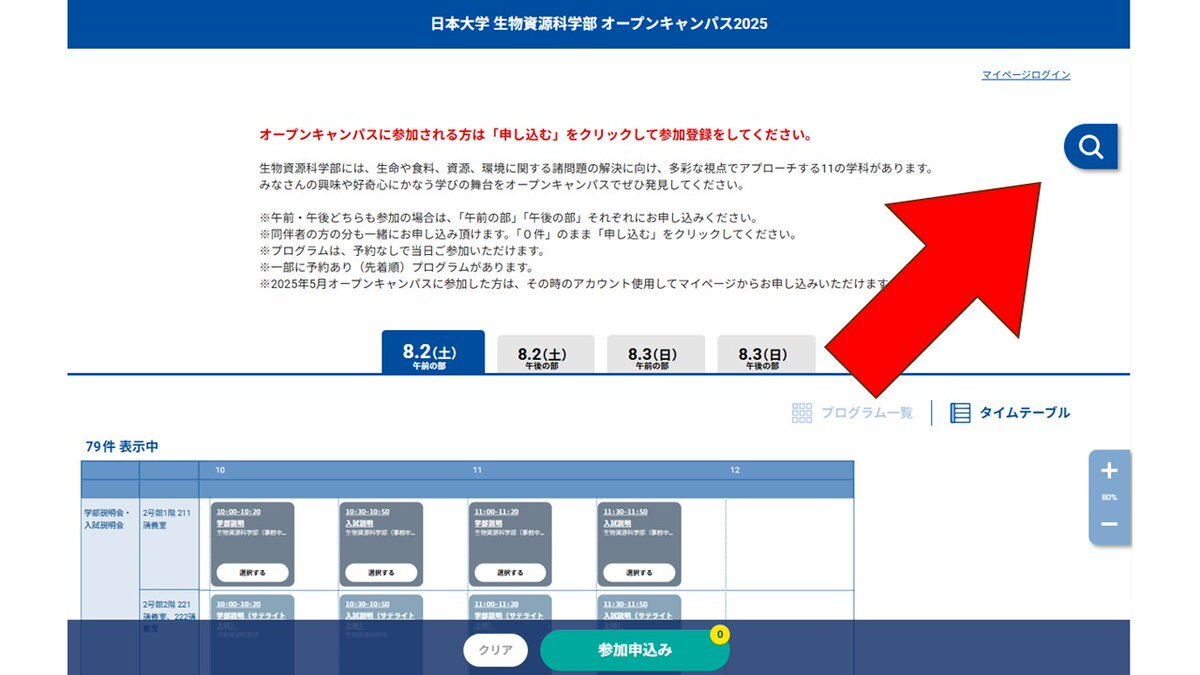This screenshot has width=1200, height=675.
Task: Select the 8.2(土) 午後の部 tab
Action: pos(546,355)
